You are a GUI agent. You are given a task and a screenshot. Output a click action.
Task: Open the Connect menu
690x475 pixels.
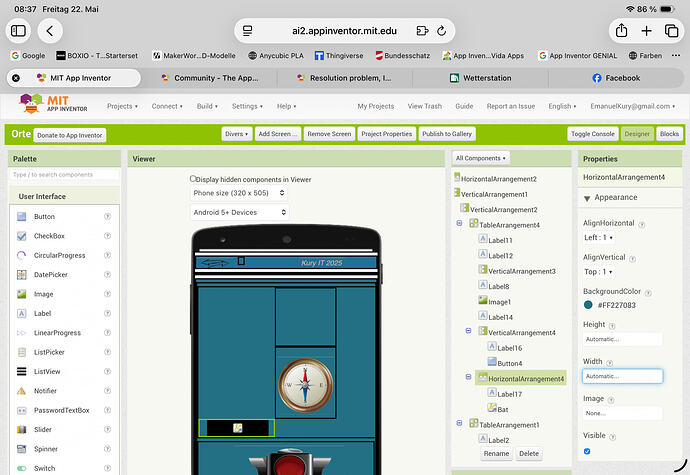pyautogui.click(x=167, y=106)
